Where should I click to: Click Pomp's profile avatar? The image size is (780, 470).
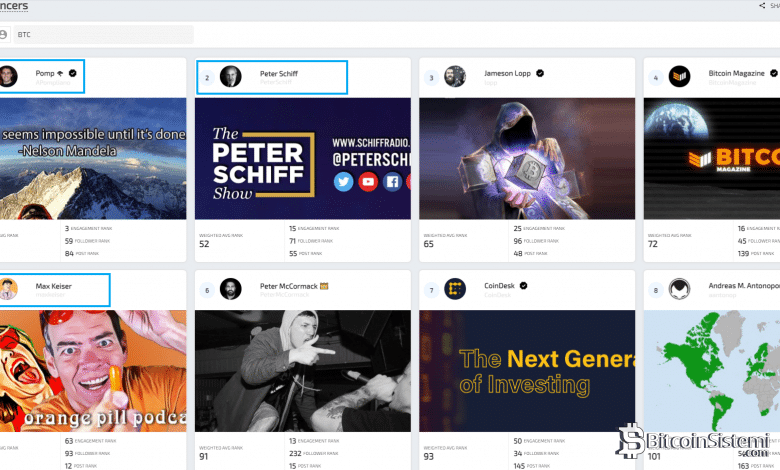click(x=8, y=77)
